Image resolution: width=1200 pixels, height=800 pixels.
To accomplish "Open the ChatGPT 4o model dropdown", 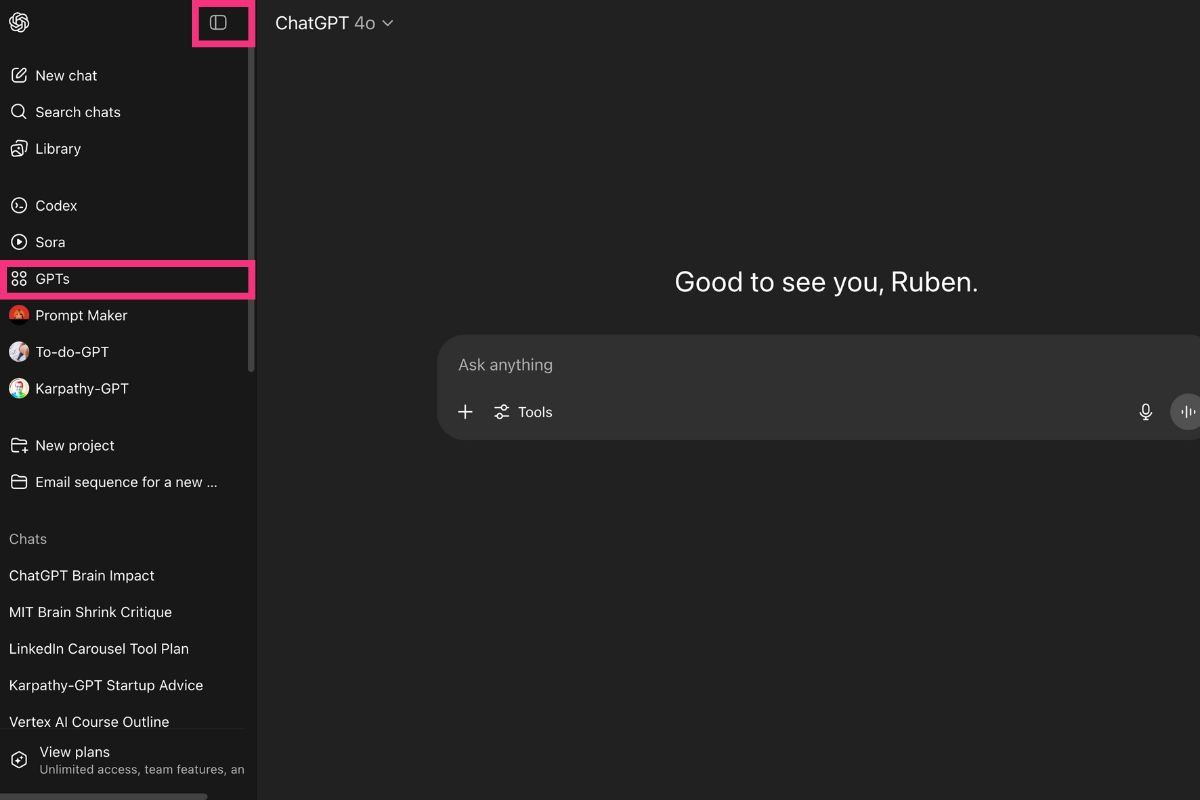I will (334, 23).
